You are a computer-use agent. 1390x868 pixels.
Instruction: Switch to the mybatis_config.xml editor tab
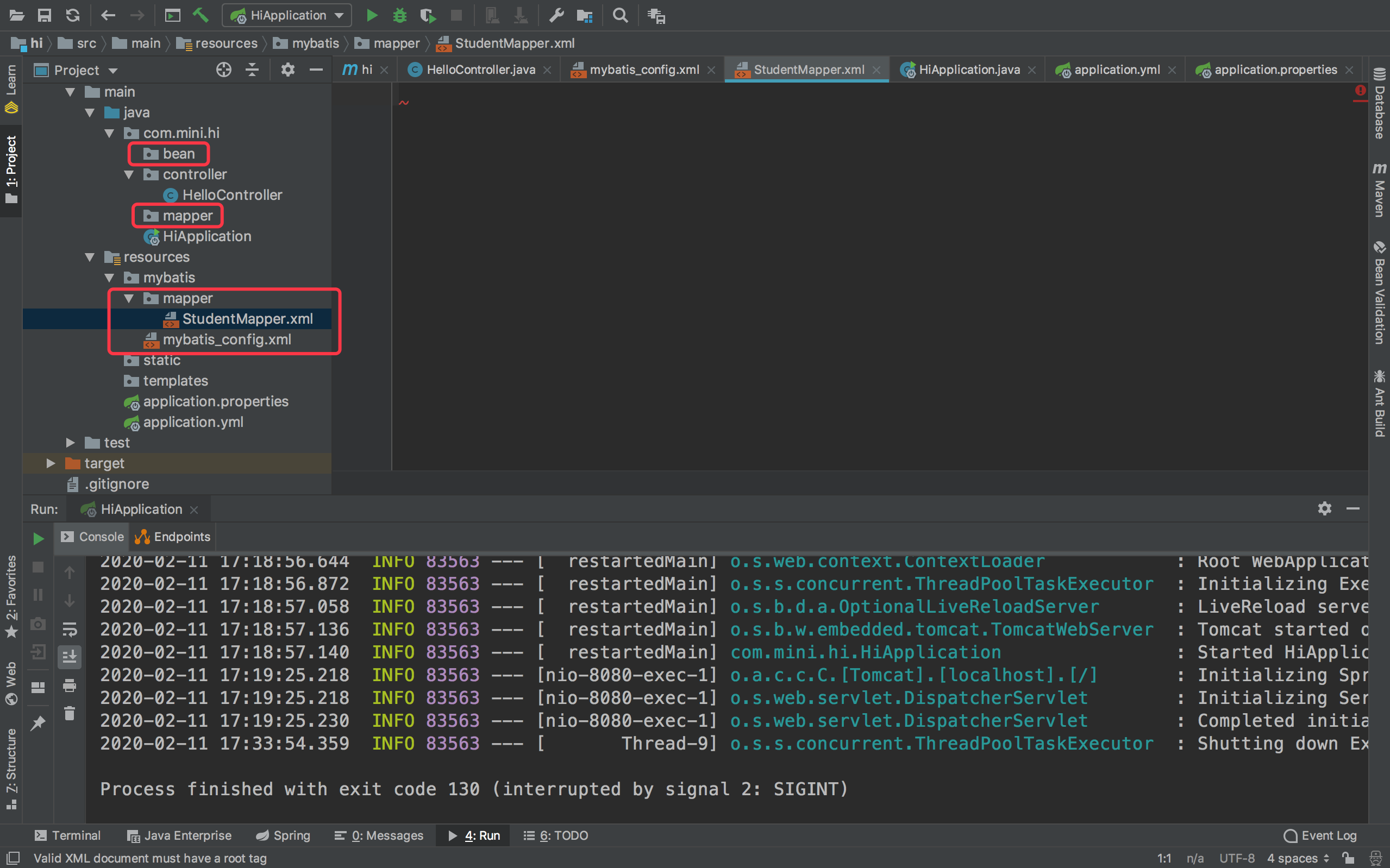(x=643, y=70)
